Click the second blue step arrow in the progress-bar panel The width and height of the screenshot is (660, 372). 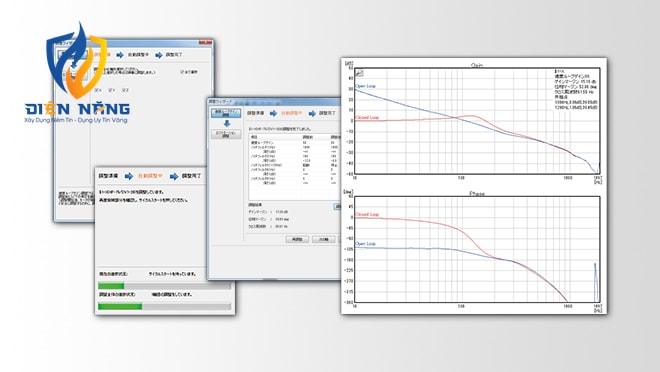tap(174, 176)
